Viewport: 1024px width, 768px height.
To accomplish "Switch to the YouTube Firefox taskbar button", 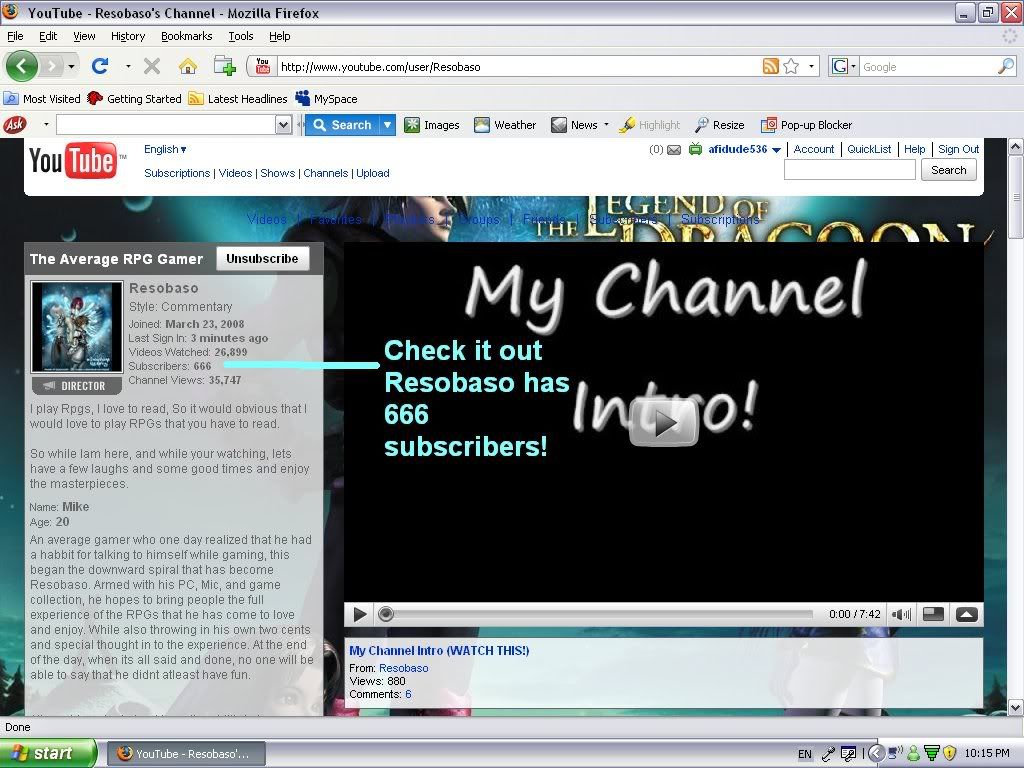I will (x=186, y=754).
